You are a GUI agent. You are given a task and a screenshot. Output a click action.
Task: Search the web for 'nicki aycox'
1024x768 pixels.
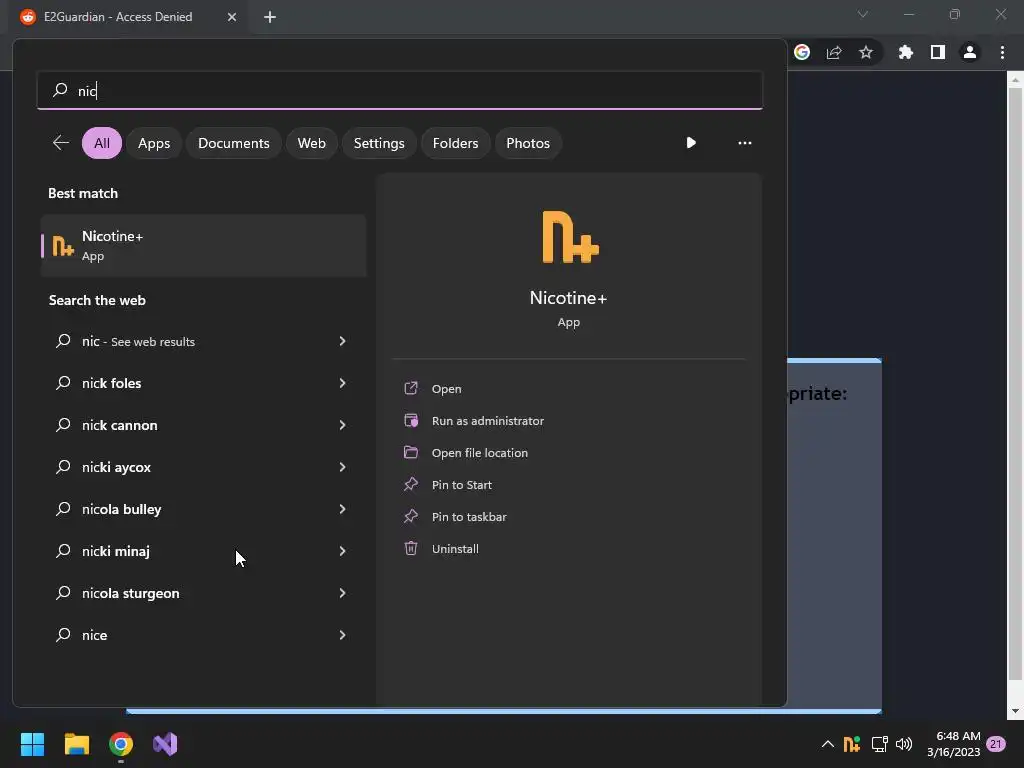click(203, 467)
